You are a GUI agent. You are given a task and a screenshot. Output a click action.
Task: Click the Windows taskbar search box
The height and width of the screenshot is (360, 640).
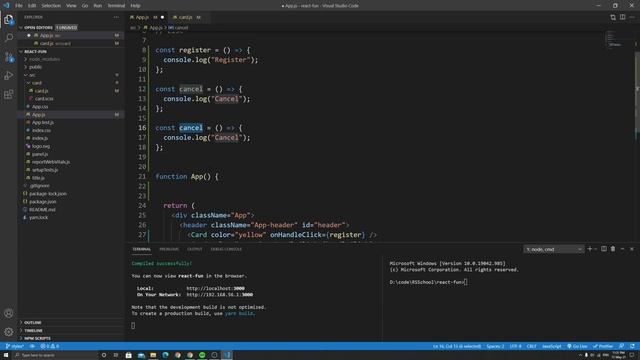[55, 355]
